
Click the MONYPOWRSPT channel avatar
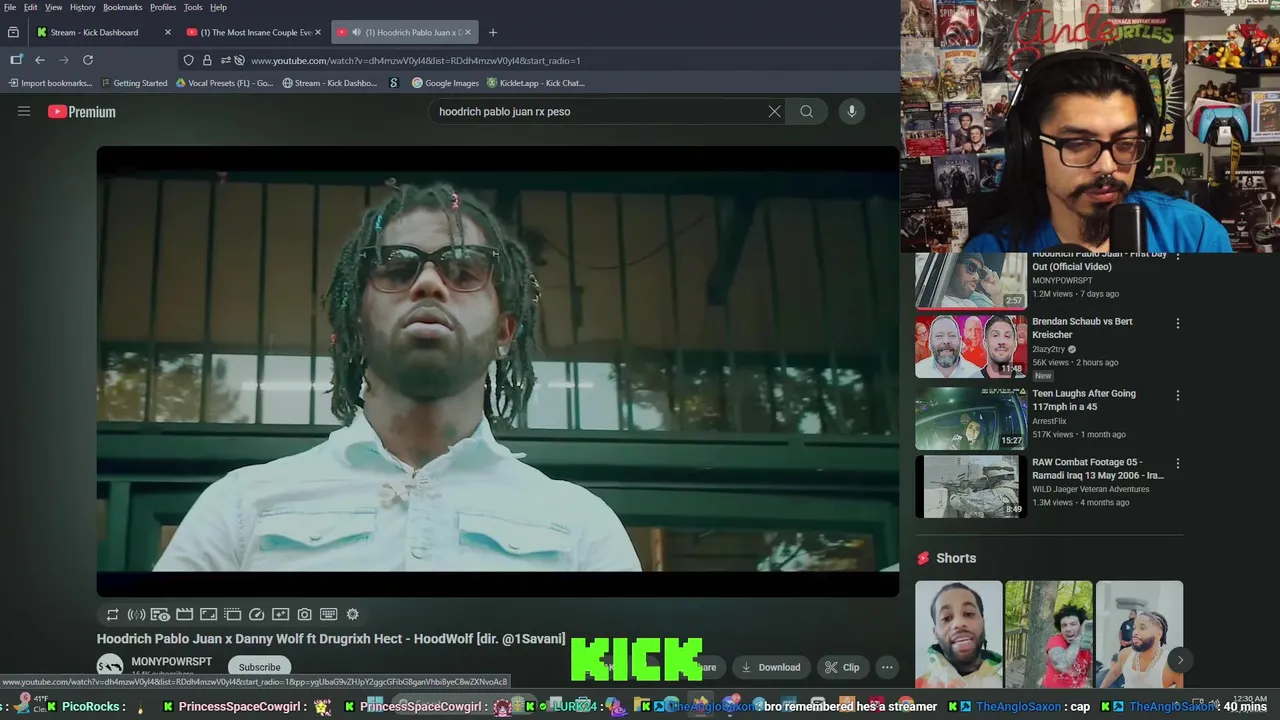pos(110,666)
